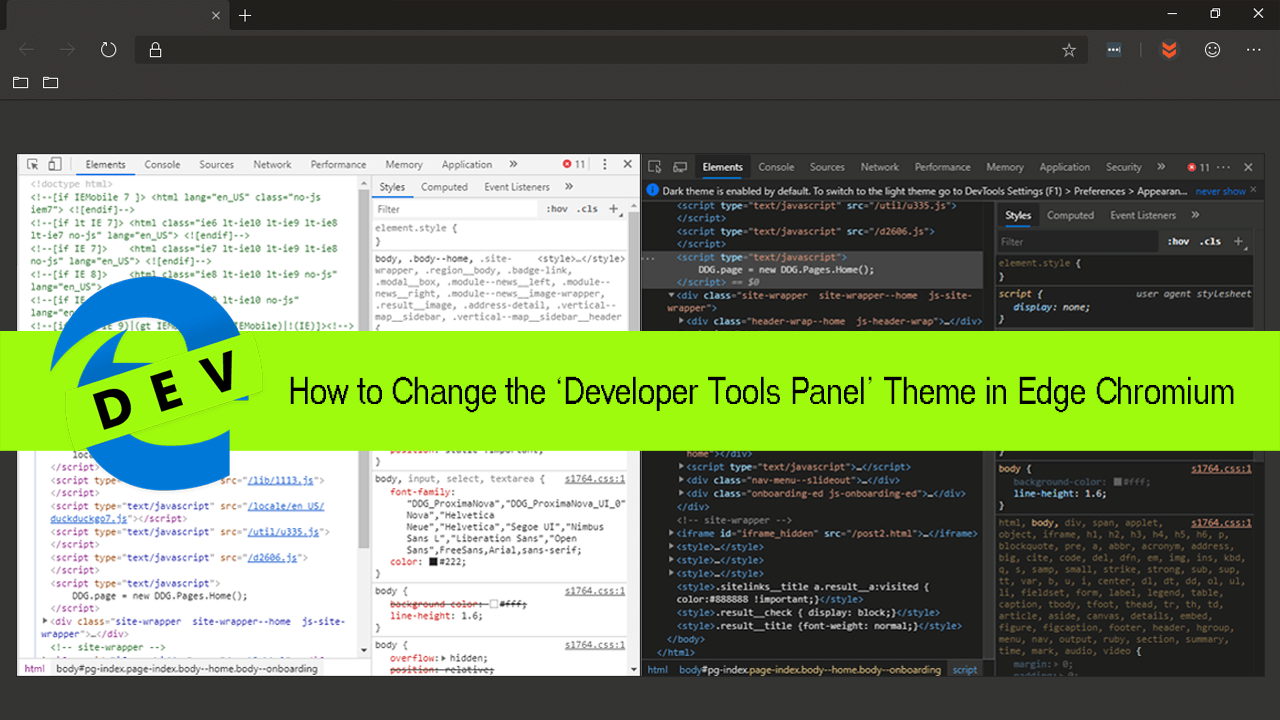Switch to Console tab in light DevTools
The height and width of the screenshot is (720, 1280).
tap(162, 165)
